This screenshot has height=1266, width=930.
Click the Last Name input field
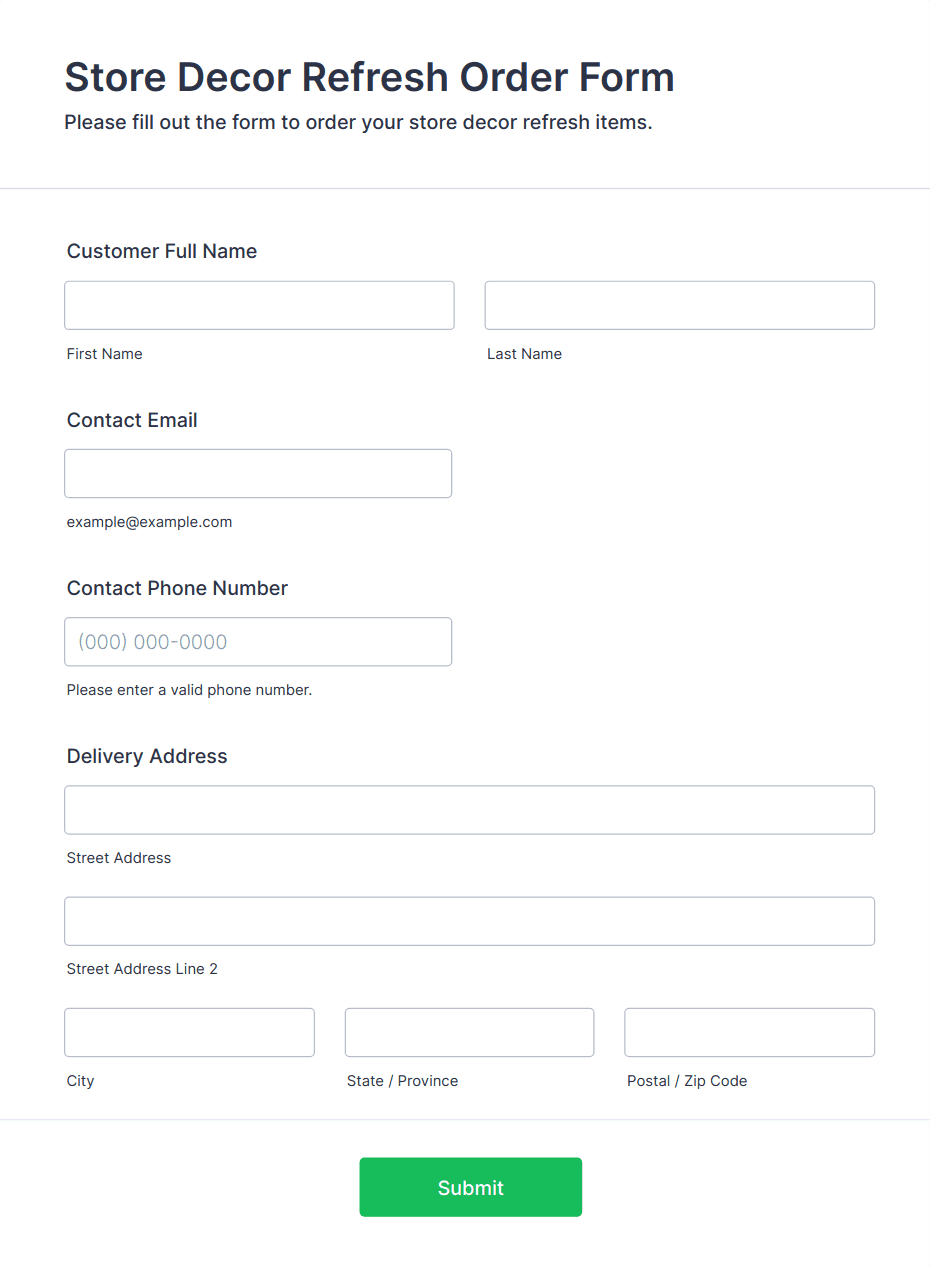click(679, 305)
